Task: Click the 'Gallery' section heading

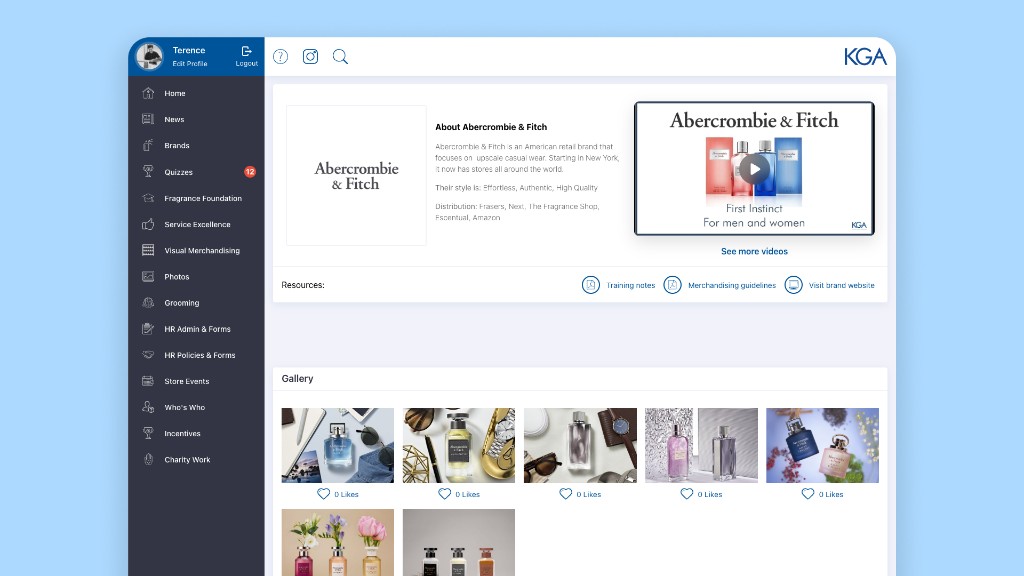Action: (x=297, y=379)
